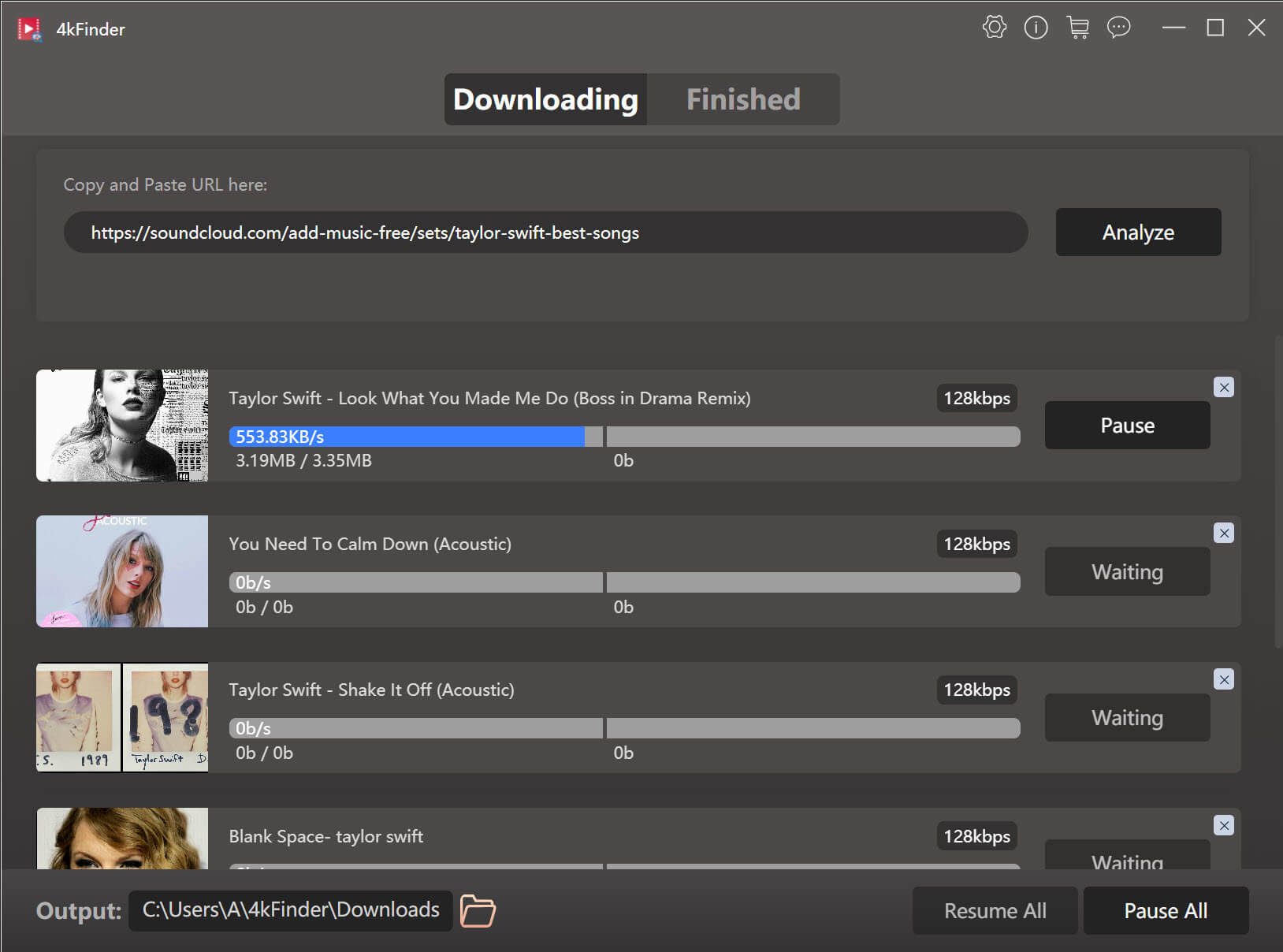Open the output folder icon
Screen dimensions: 1283x952
(x=478, y=911)
